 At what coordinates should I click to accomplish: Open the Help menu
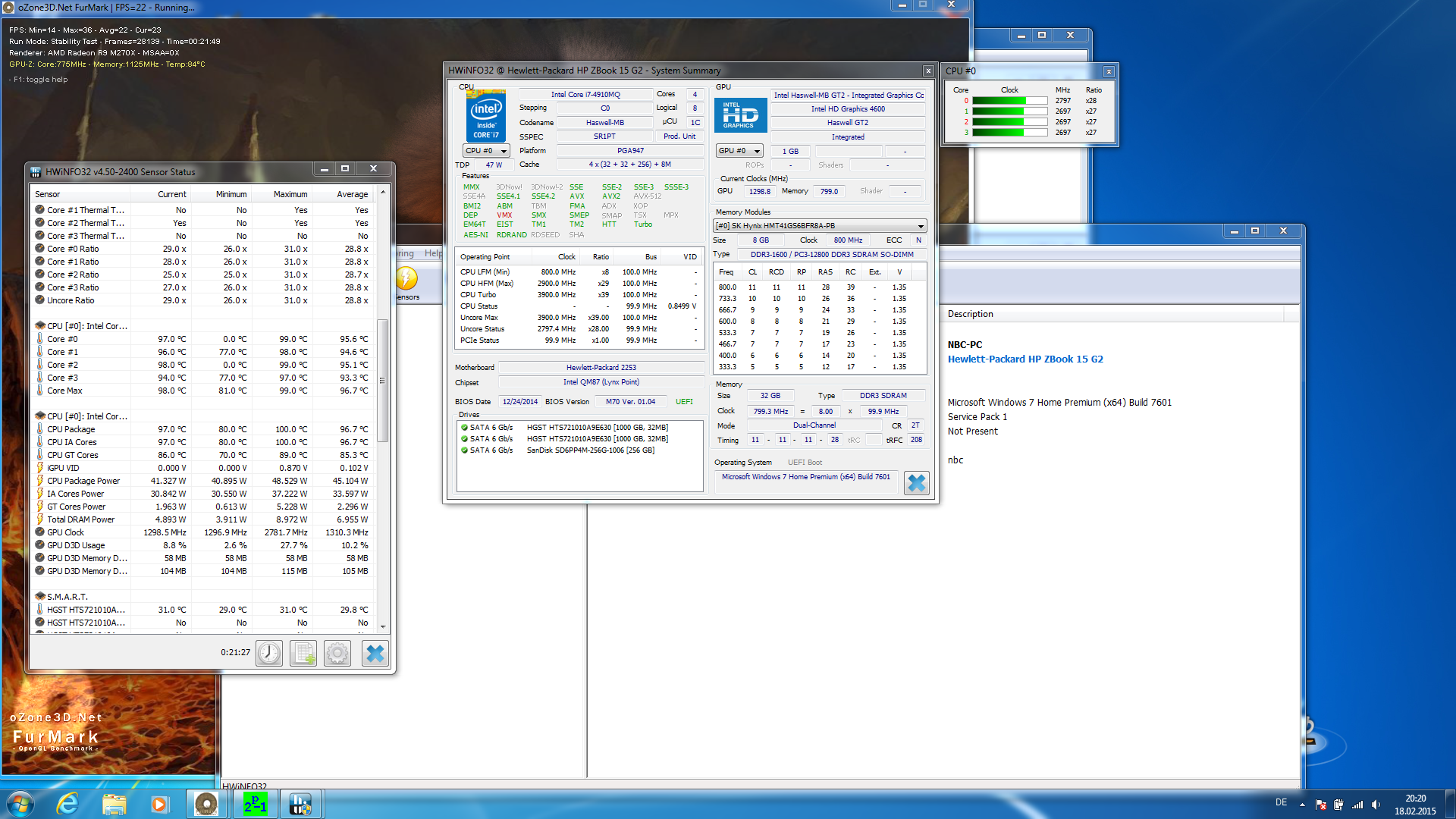coord(433,253)
